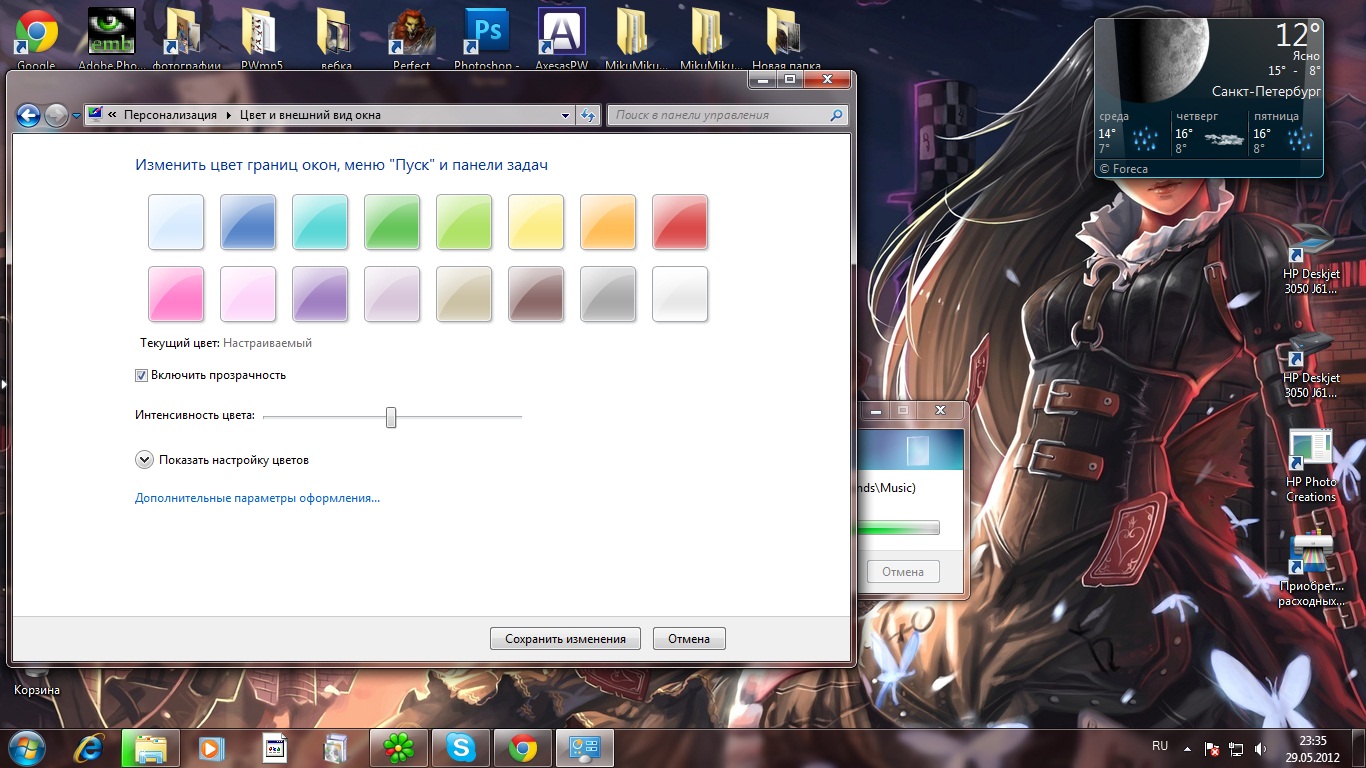The image size is (1366, 768).
Task: Select the red color swatch
Action: click(x=680, y=222)
